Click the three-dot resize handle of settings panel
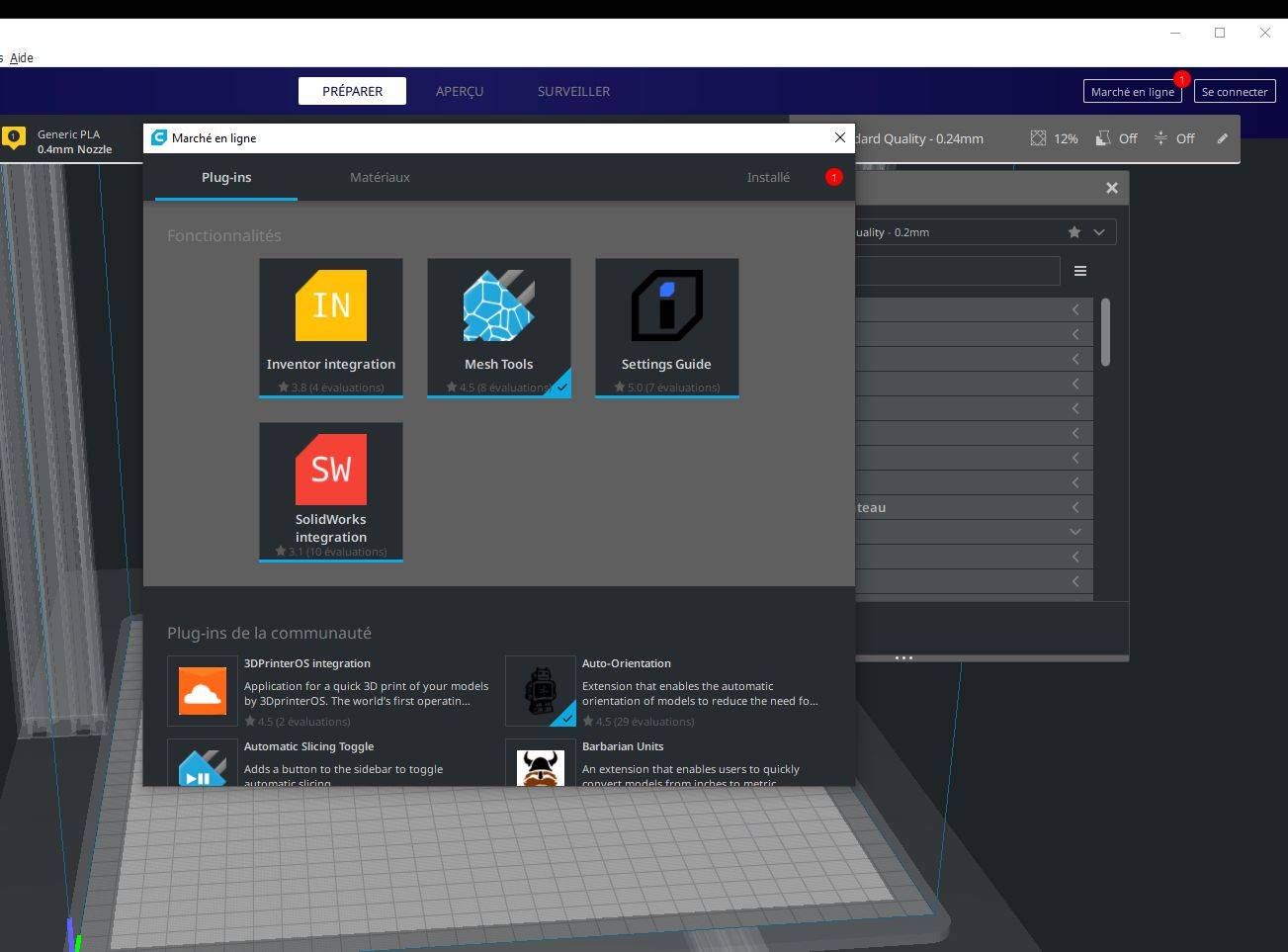The image size is (1288, 952). [x=903, y=657]
